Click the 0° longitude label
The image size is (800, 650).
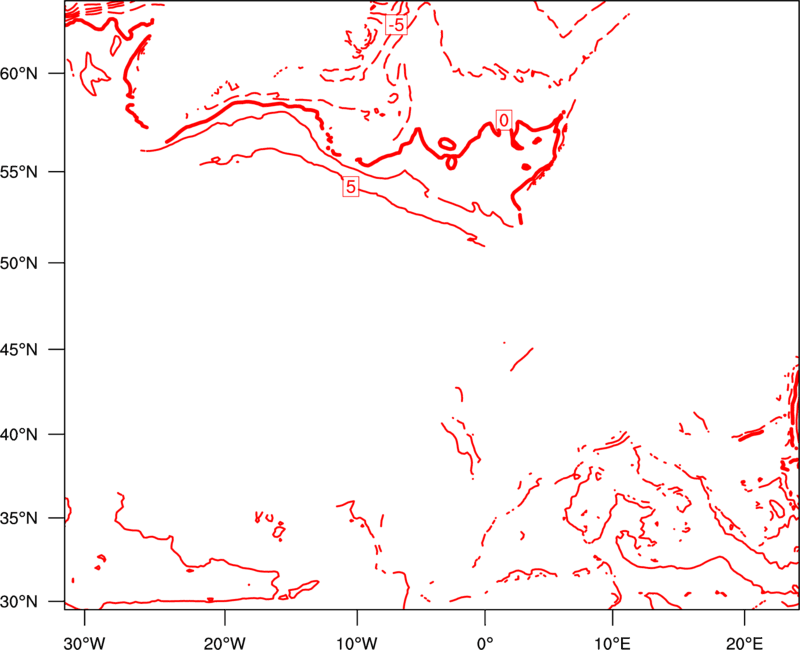(x=485, y=643)
